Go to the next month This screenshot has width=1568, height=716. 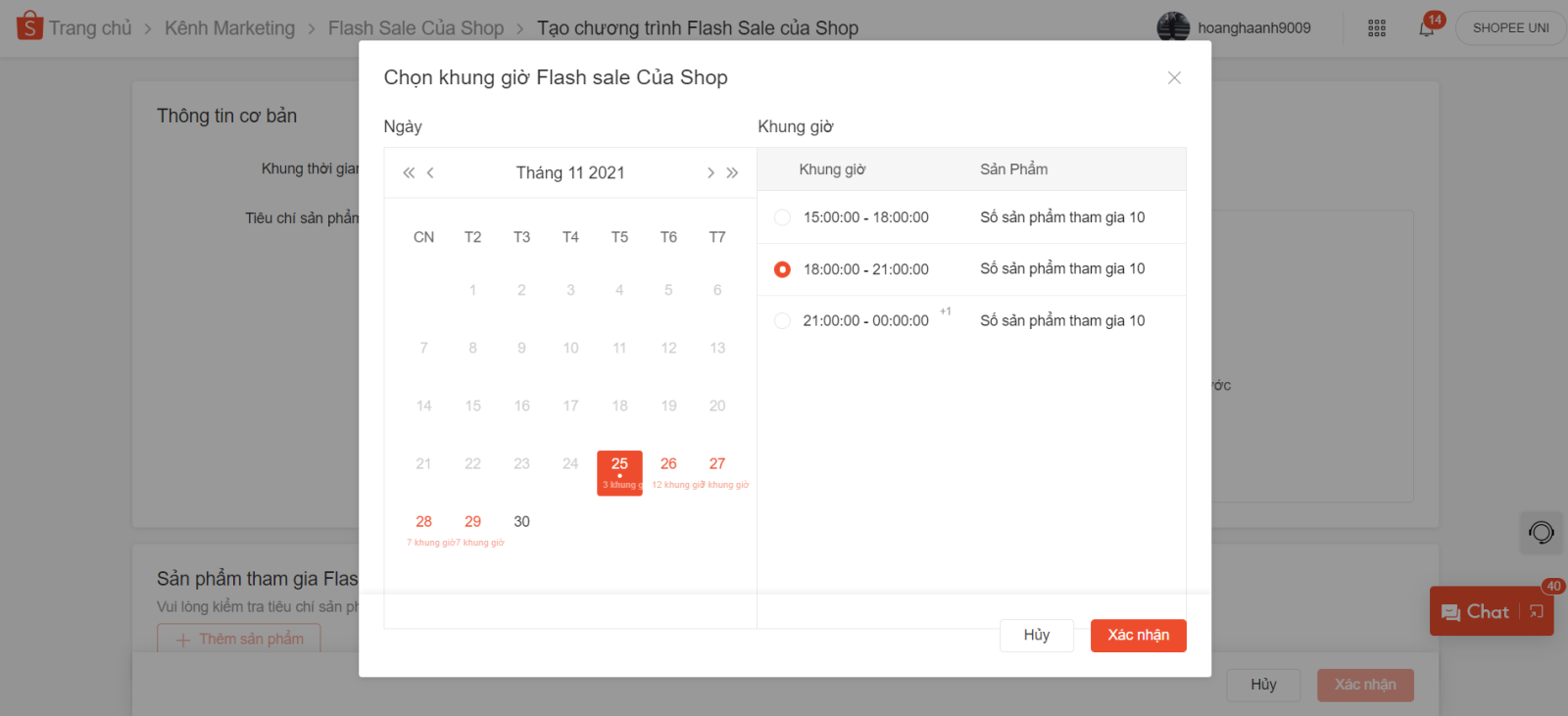point(710,173)
